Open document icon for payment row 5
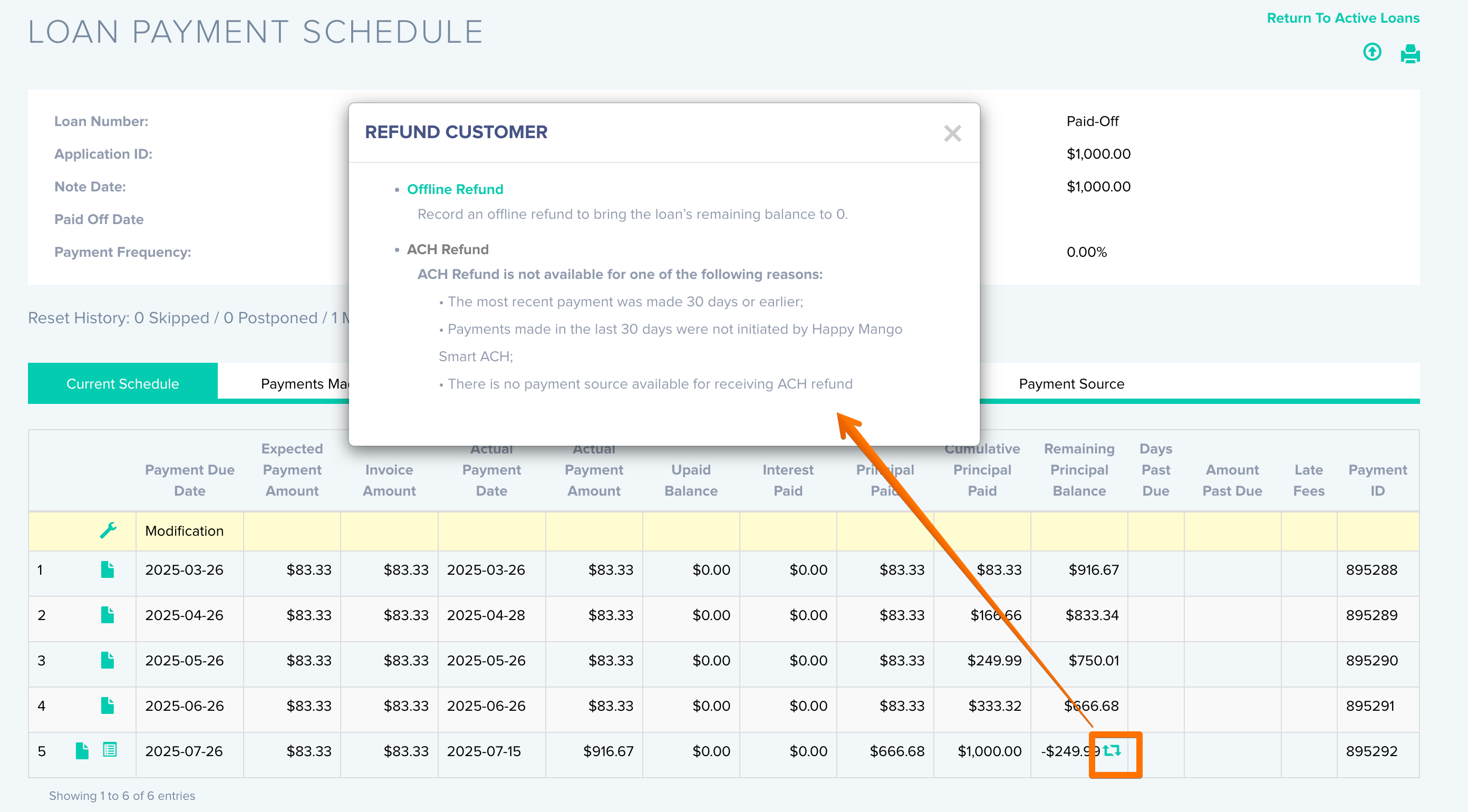The width and height of the screenshot is (1468, 812). click(82, 750)
